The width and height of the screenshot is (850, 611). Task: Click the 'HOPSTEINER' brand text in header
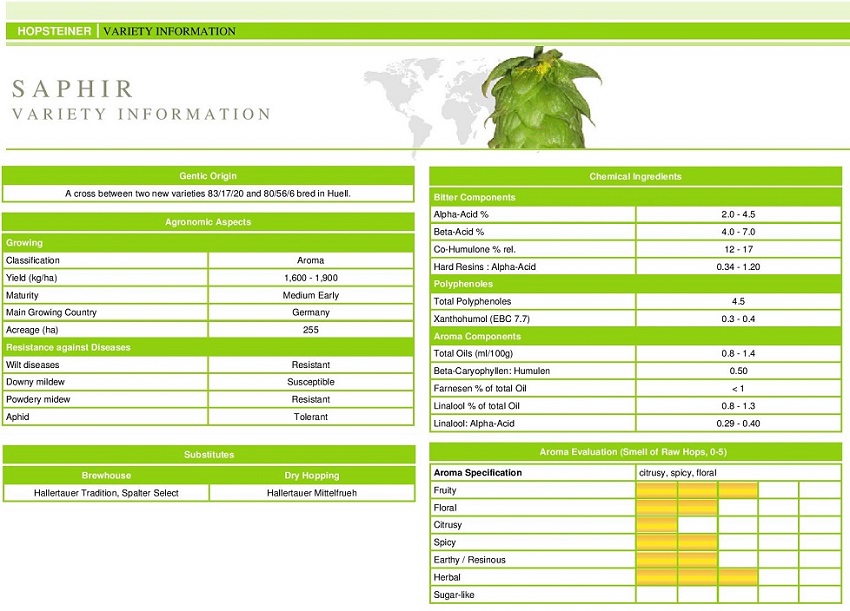(x=54, y=31)
